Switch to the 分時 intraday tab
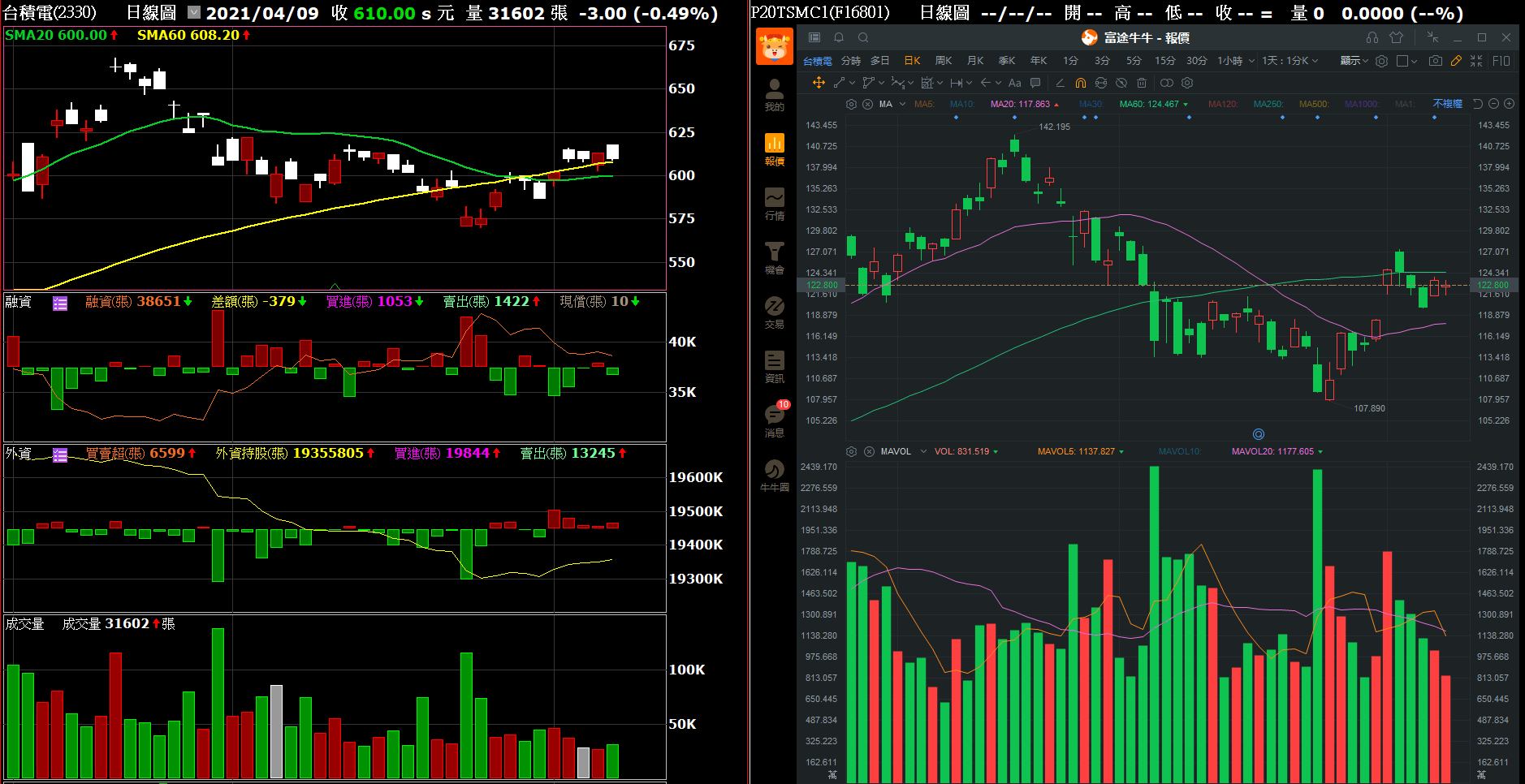The height and width of the screenshot is (784, 1525). tap(850, 61)
